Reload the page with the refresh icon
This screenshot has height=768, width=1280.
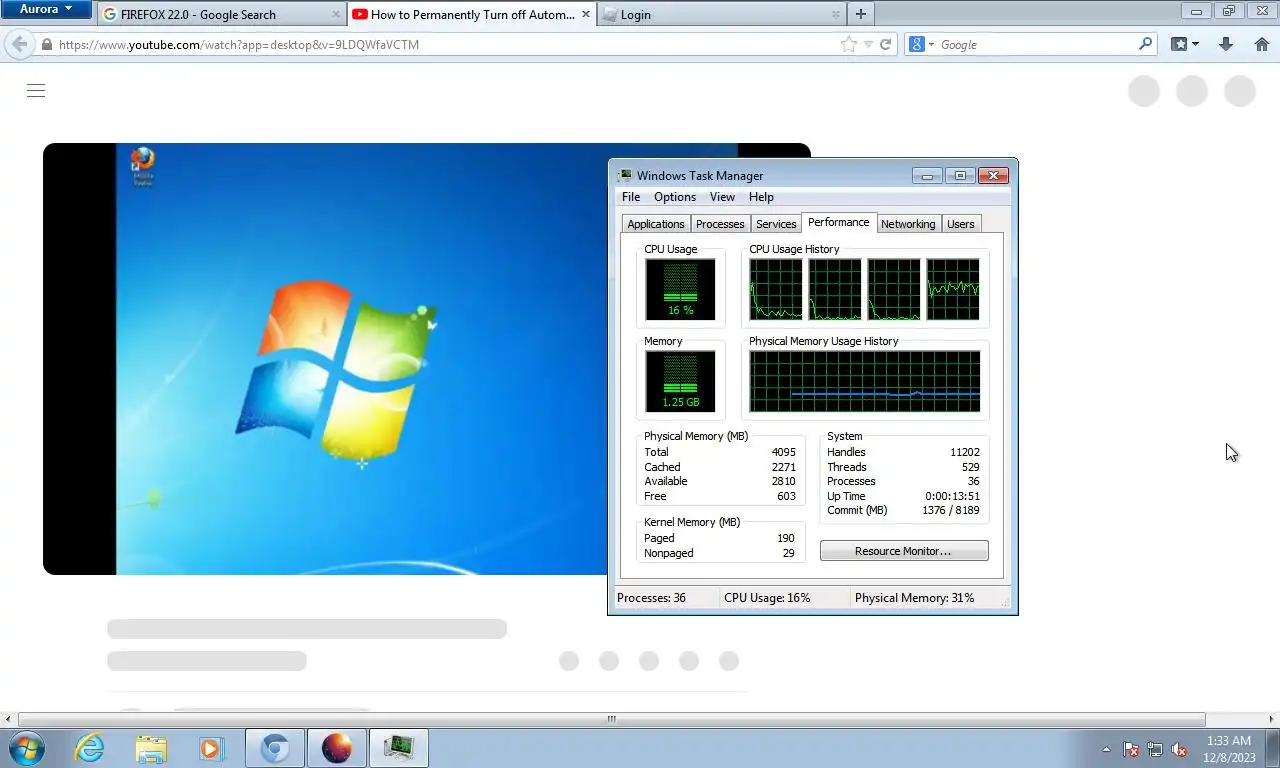[x=885, y=44]
